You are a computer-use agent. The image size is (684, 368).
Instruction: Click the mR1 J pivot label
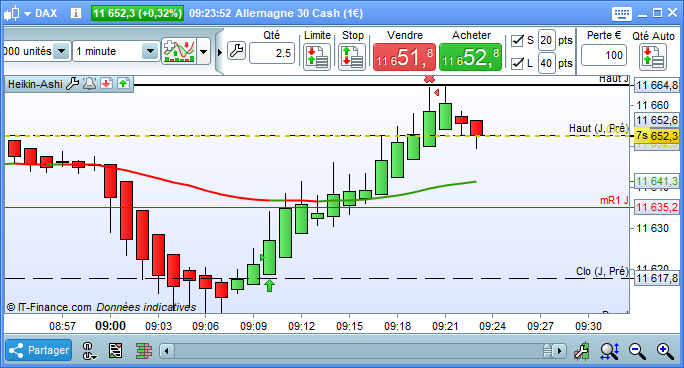[x=614, y=200]
